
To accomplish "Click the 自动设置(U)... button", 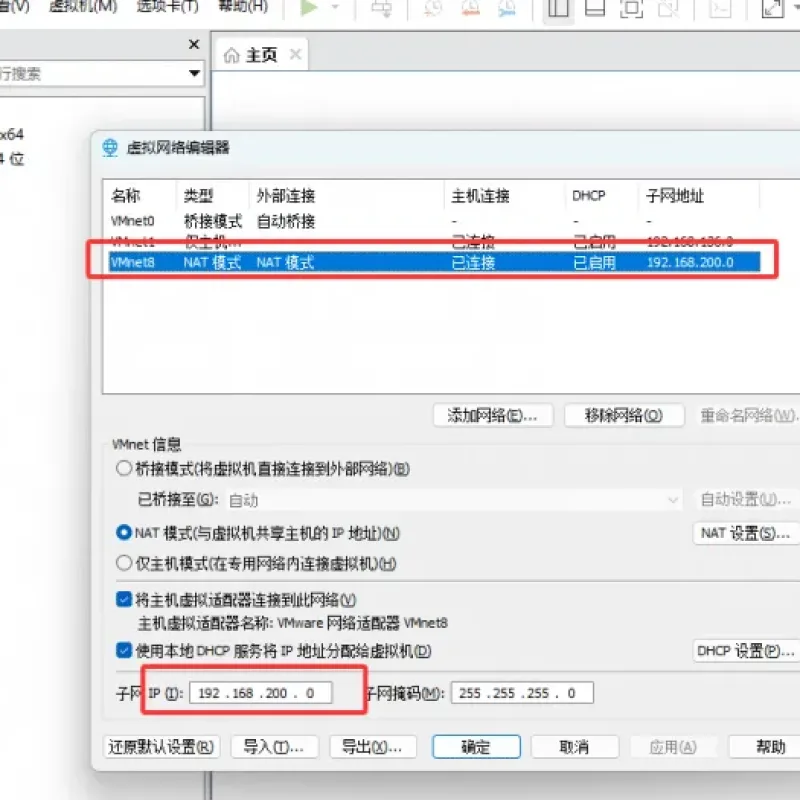I will click(x=746, y=499).
